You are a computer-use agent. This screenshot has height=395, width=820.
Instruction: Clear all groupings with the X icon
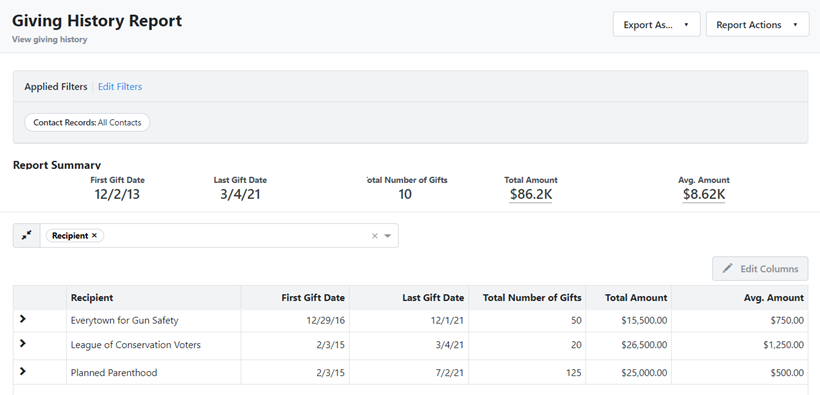(374, 236)
